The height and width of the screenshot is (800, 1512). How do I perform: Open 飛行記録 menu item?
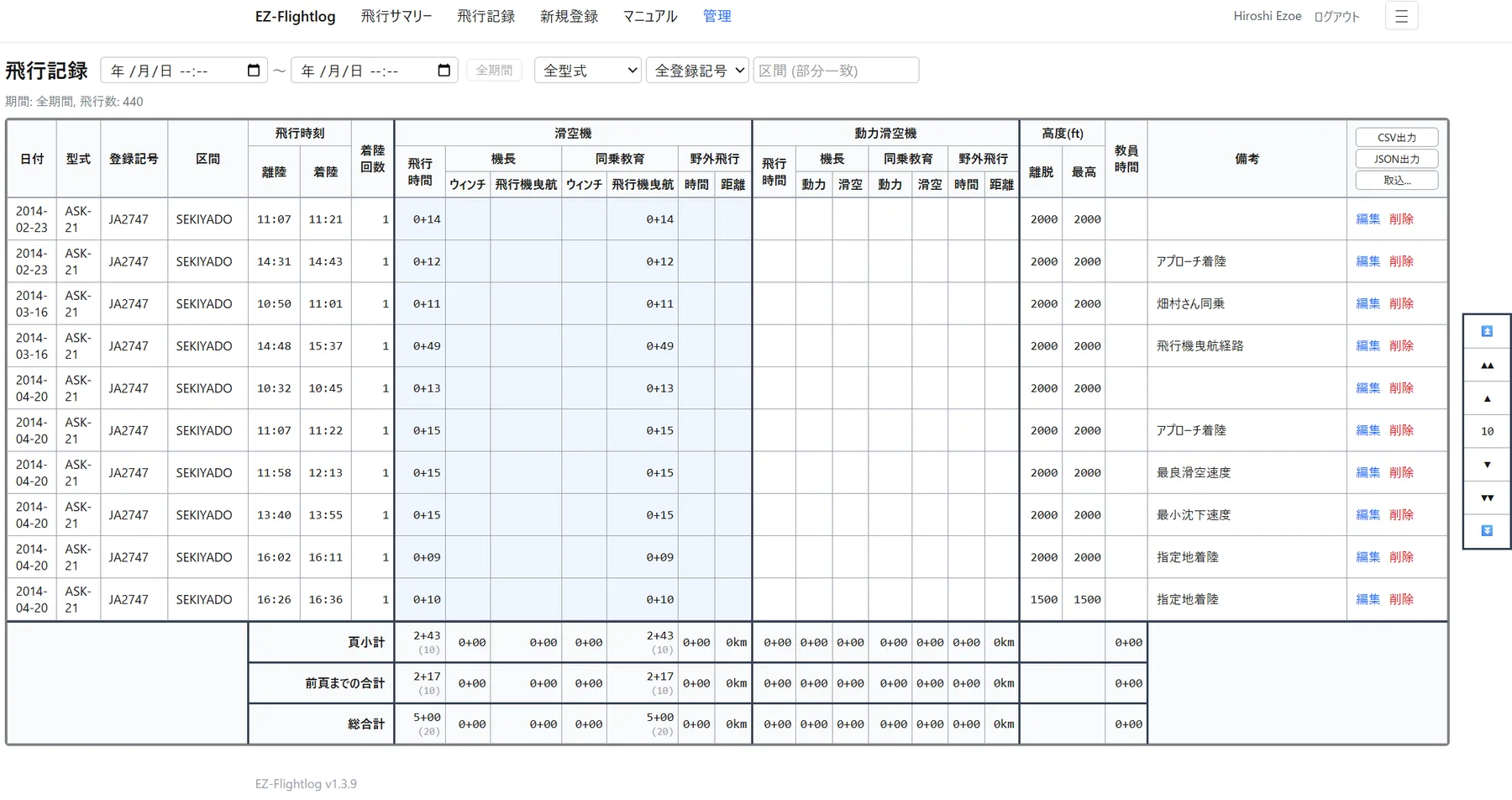(x=486, y=16)
